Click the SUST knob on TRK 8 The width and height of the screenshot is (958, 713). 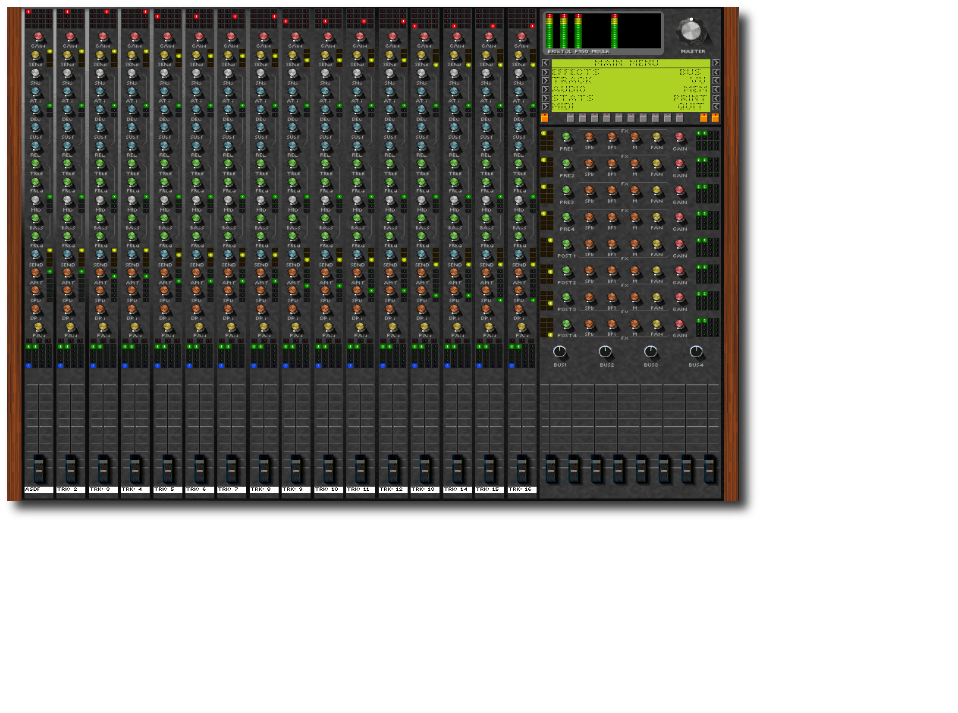coord(261,128)
